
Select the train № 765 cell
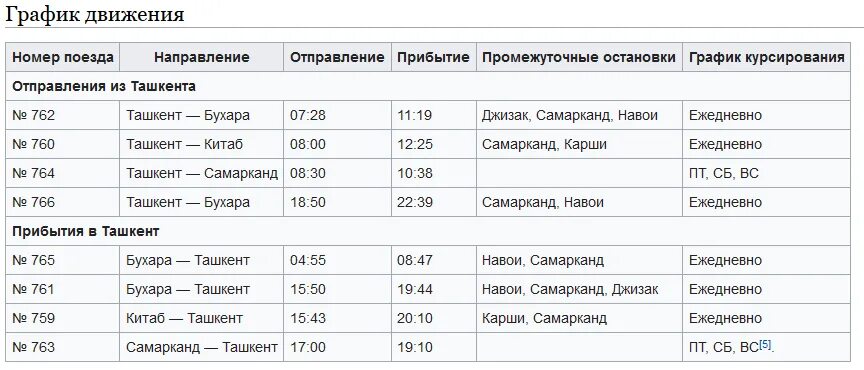tap(63, 260)
